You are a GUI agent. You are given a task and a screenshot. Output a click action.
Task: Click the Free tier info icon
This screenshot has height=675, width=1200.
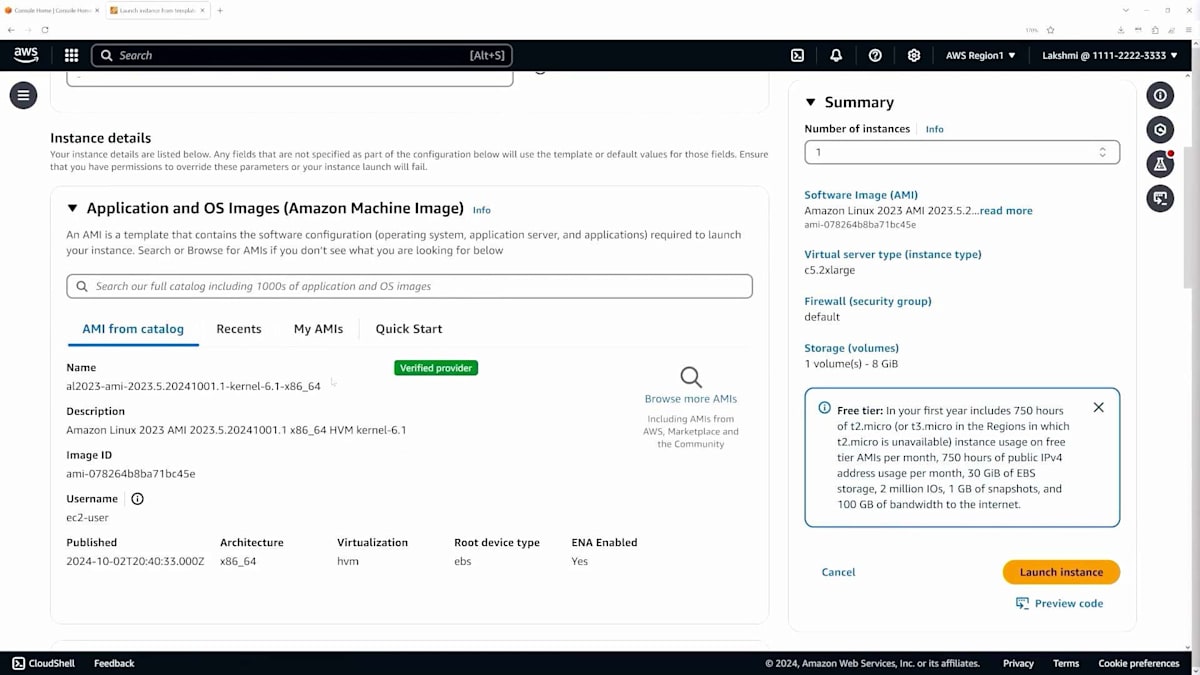click(825, 408)
